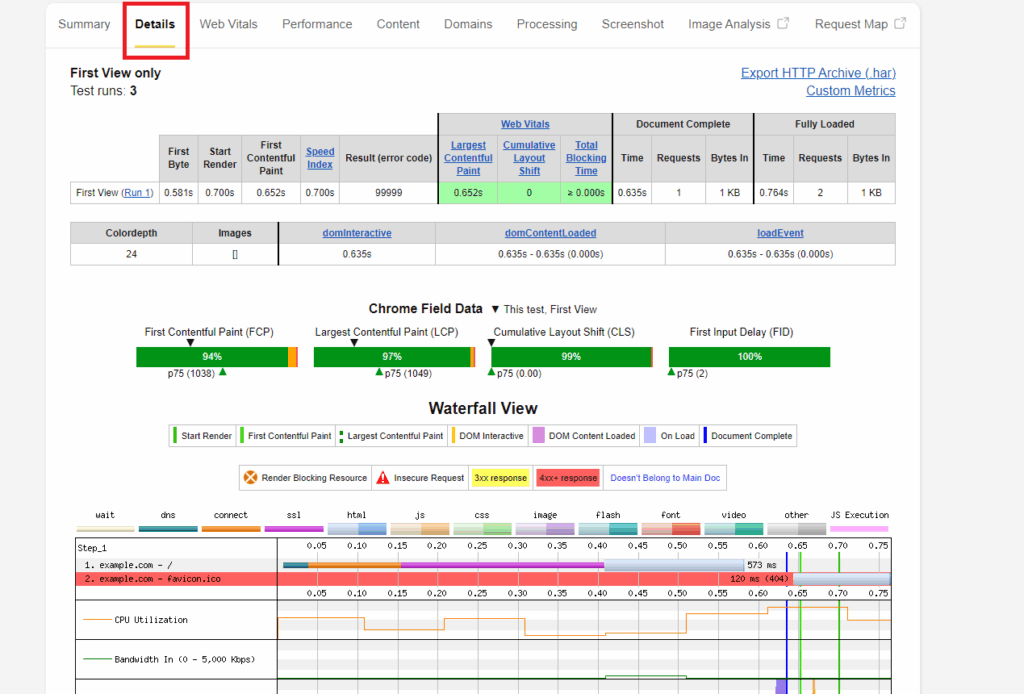This screenshot has height=694, width=1024.
Task: Click the CLS 99% field data bar
Action: pos(572,356)
